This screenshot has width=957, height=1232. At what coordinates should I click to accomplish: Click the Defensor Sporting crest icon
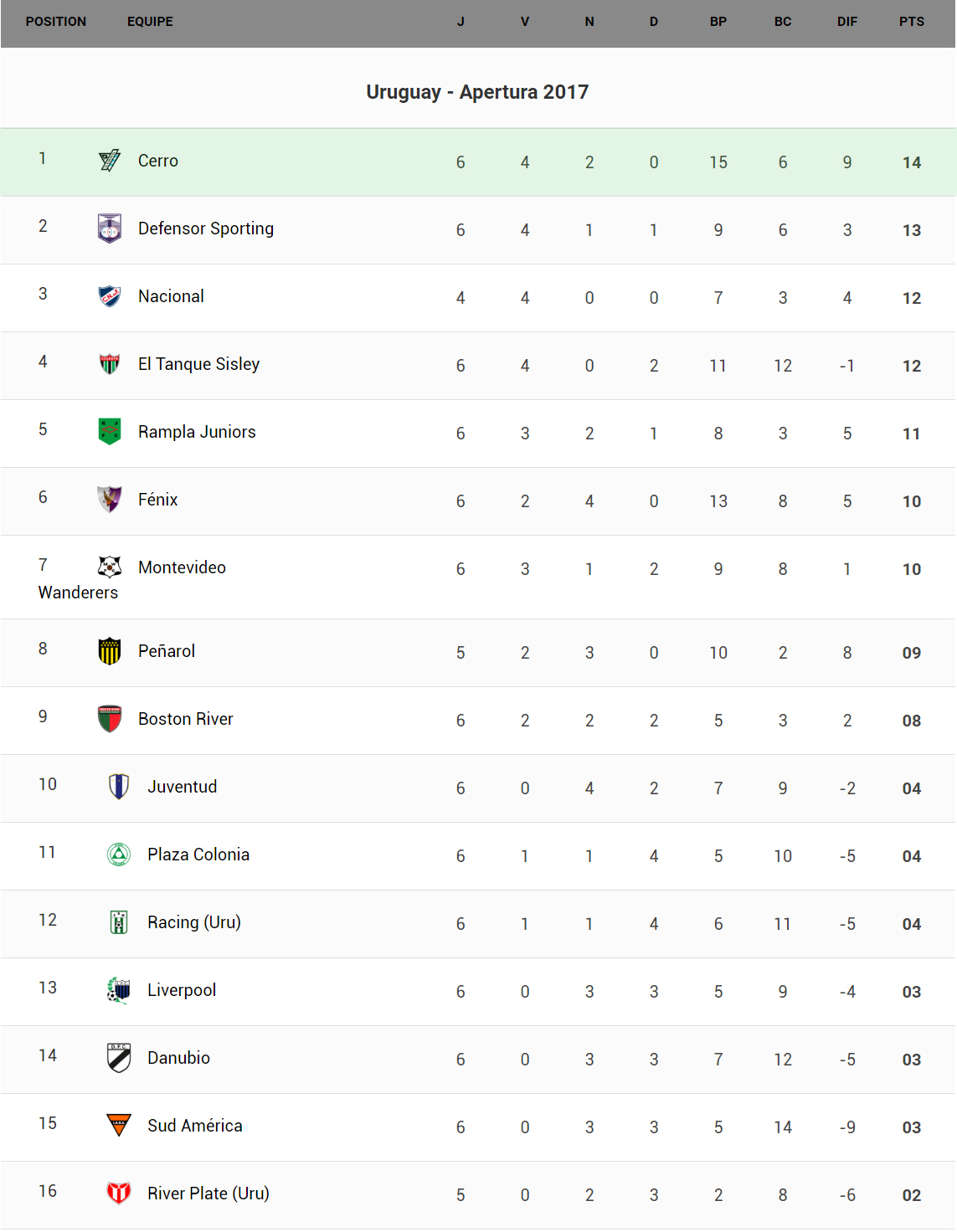pyautogui.click(x=110, y=228)
